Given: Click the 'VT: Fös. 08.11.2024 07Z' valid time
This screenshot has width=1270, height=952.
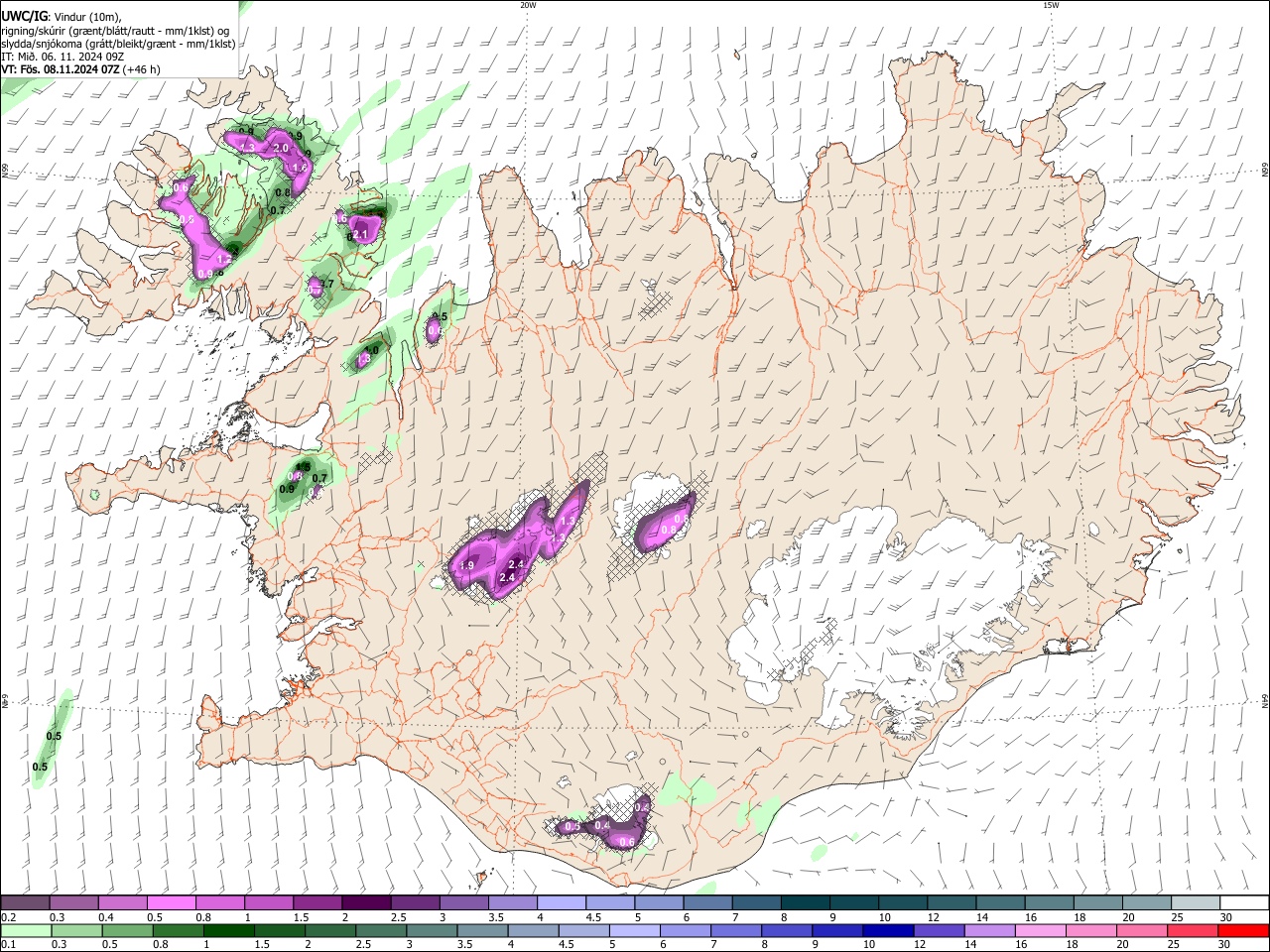Looking at the screenshot, I should 62,70.
